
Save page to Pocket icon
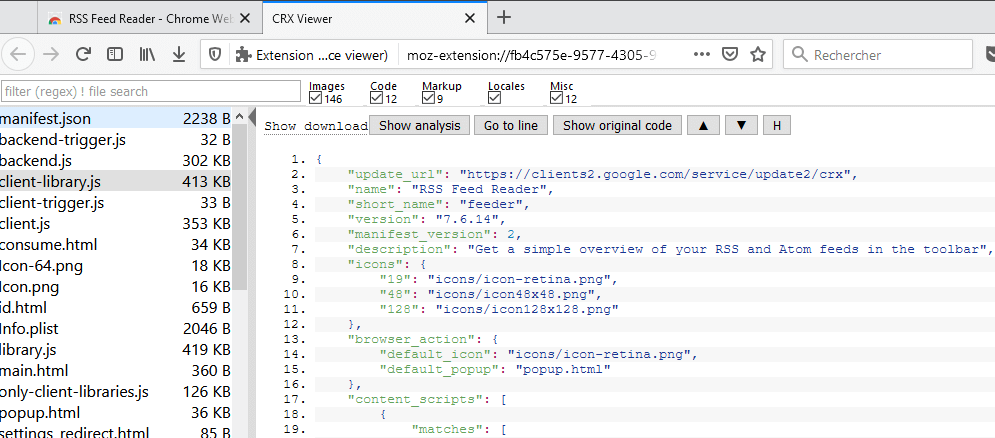730,55
